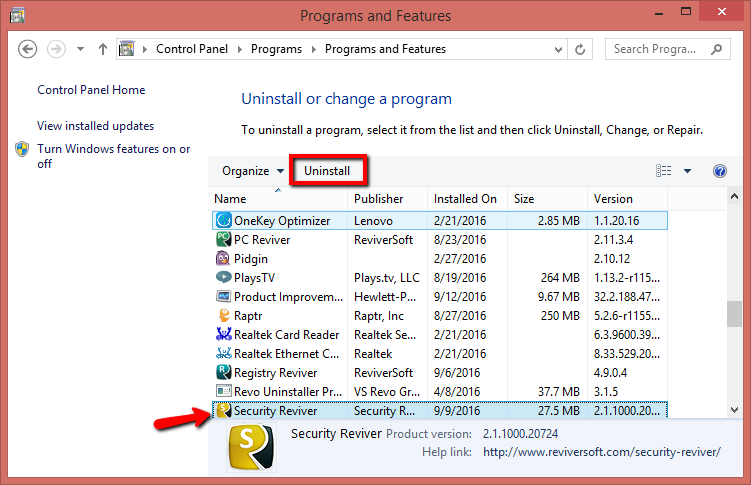
Task: Click the Uninstall toolbar button
Action: tap(327, 171)
